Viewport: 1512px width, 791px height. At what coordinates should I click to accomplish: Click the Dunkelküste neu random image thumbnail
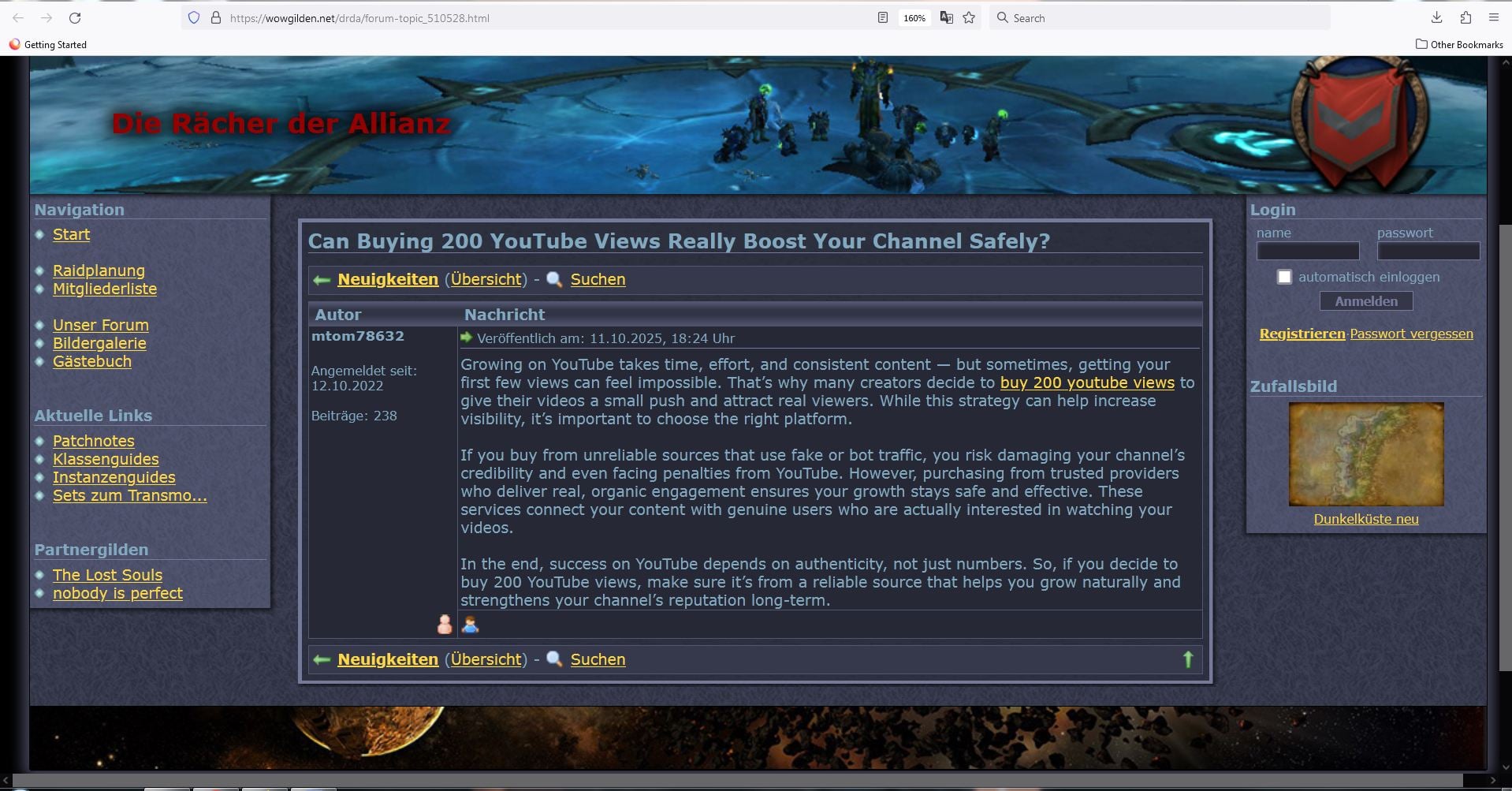click(x=1365, y=454)
